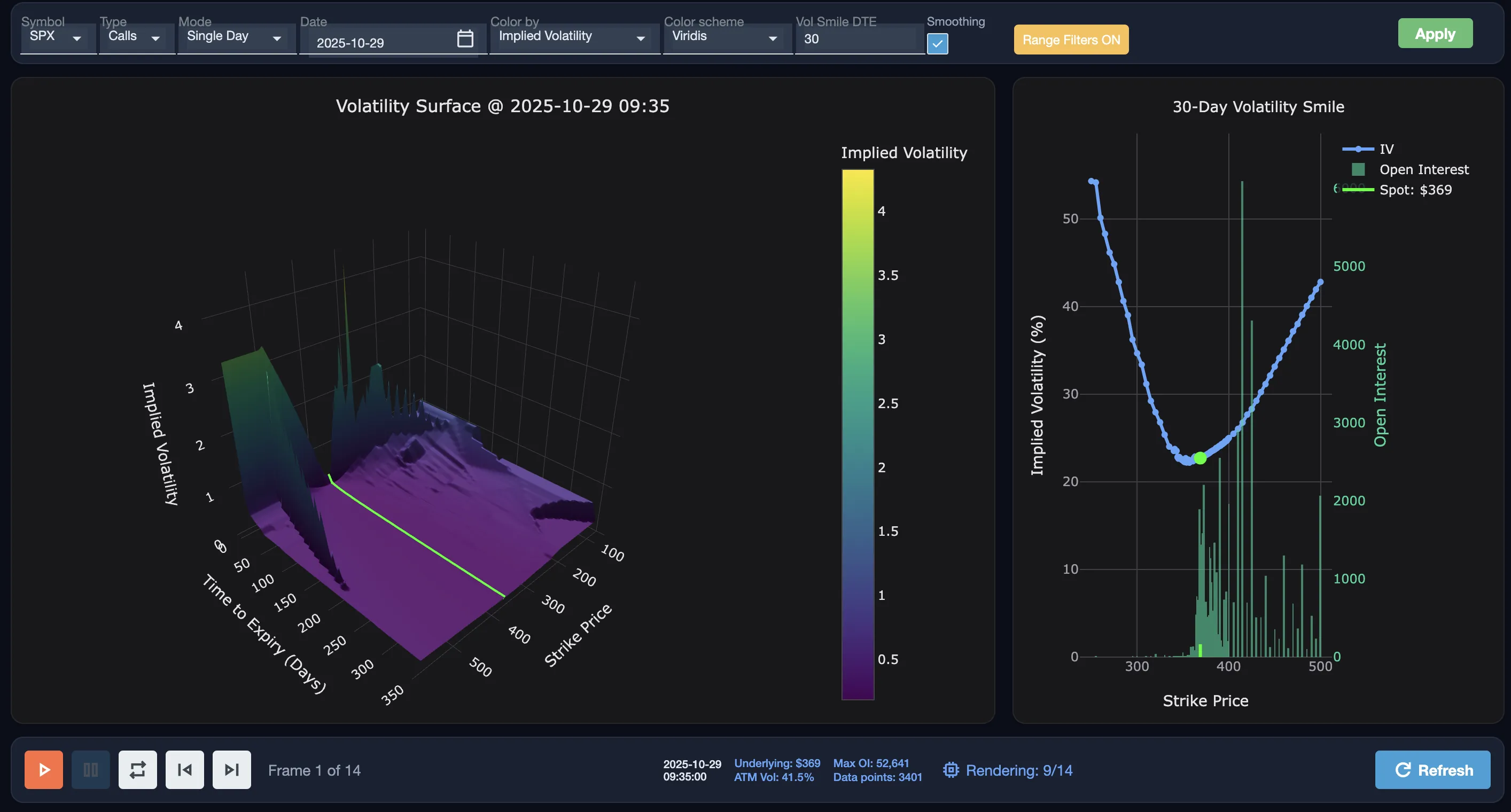This screenshot has width=1511, height=812.
Task: Jump to first frame with skip-back icon
Action: [x=184, y=770]
